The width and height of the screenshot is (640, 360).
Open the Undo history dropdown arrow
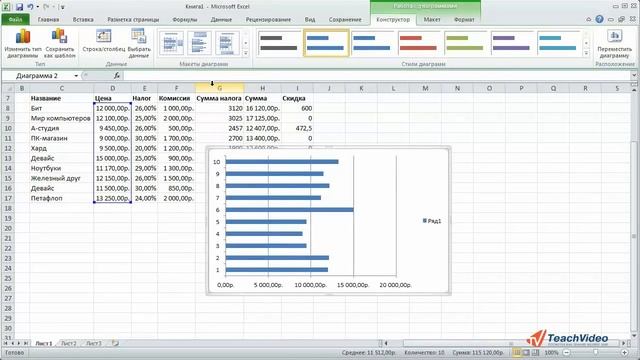pos(38,7)
